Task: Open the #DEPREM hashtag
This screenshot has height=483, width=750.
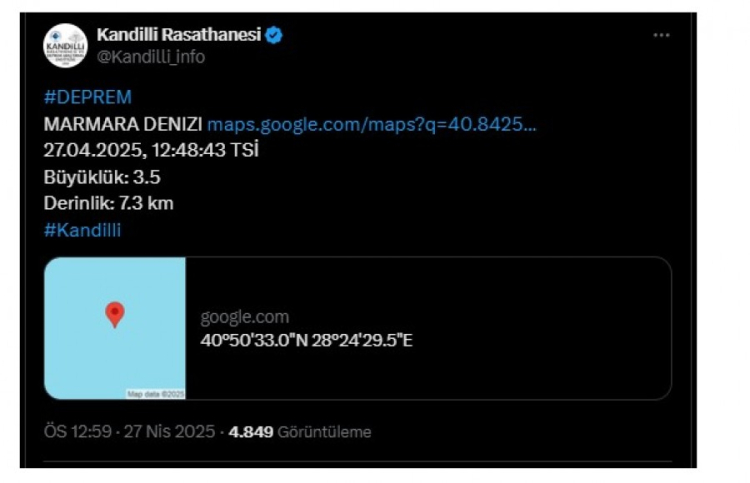Action: (x=88, y=97)
